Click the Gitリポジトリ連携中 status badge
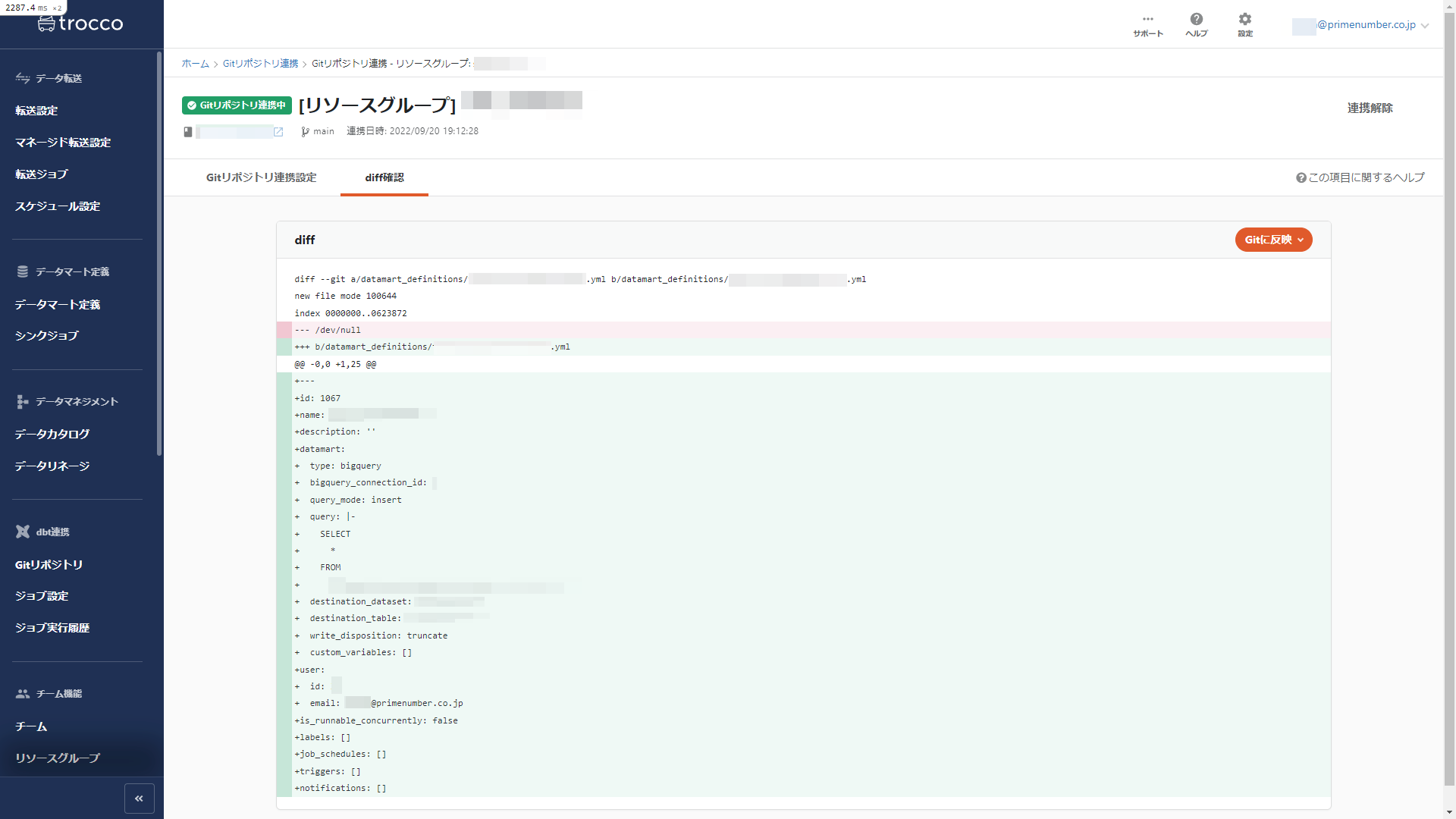The height and width of the screenshot is (819, 1456). tap(237, 105)
